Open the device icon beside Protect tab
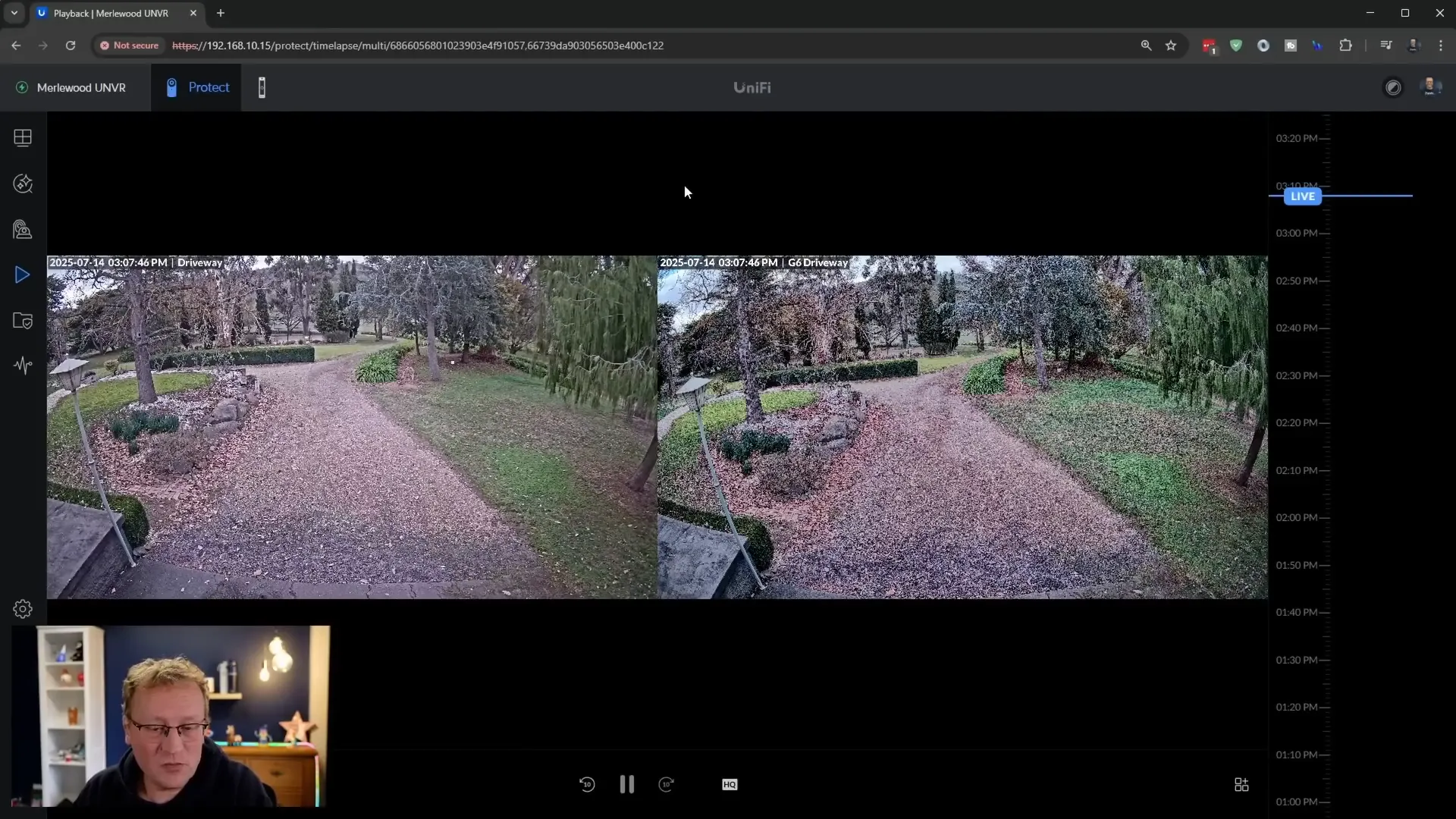Screen dimensions: 1456x819 (x=262, y=87)
